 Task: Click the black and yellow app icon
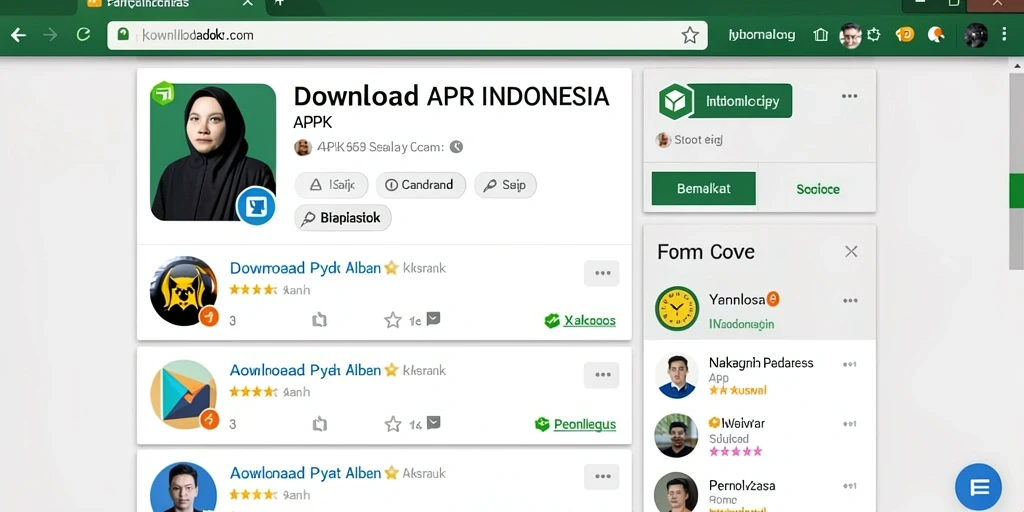pyautogui.click(x=184, y=291)
